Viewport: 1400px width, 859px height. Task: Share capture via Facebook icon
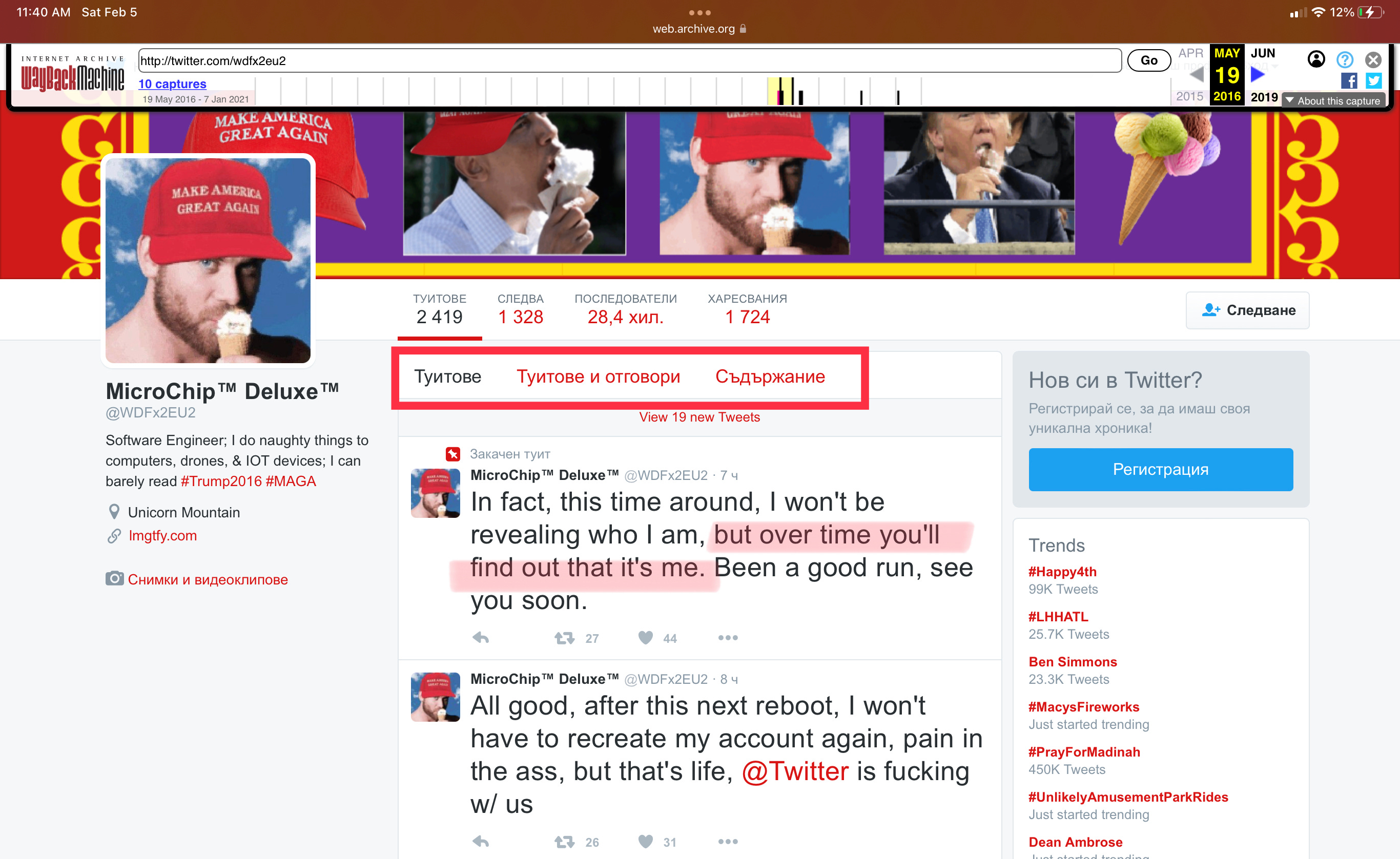1349,80
